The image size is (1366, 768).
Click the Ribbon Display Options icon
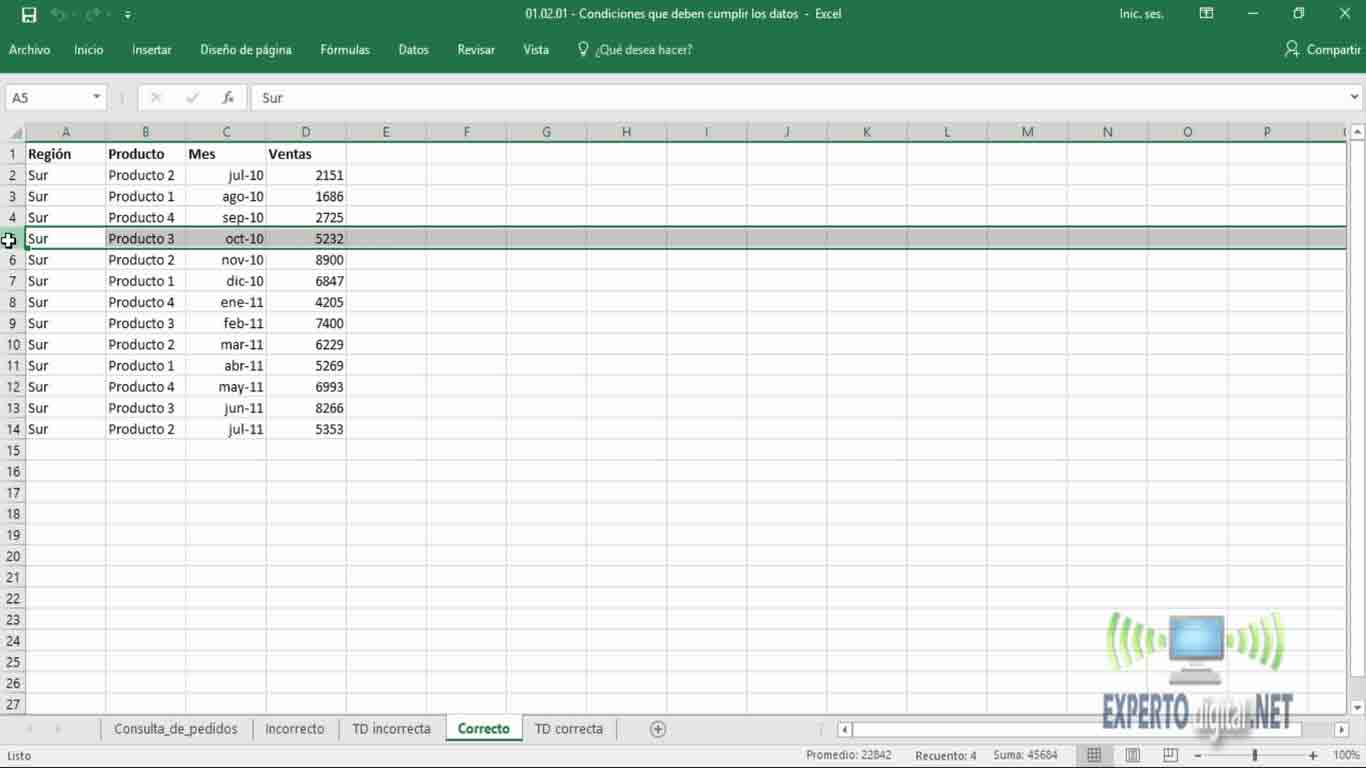pos(1207,14)
